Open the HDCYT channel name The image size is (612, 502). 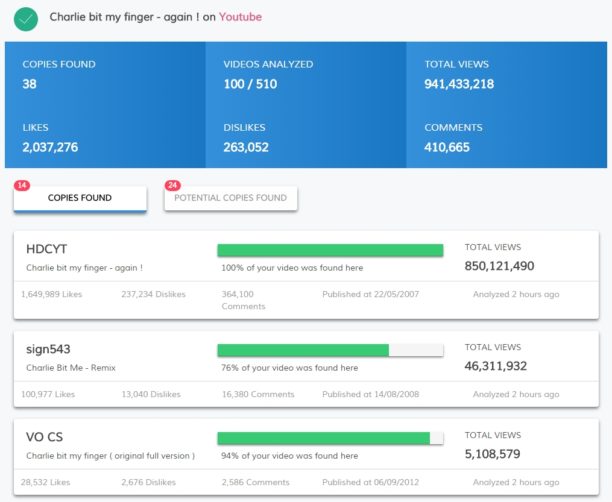point(46,248)
